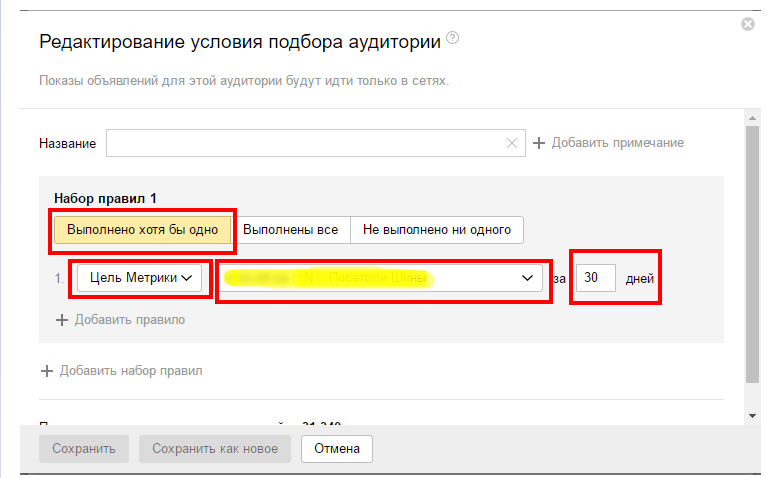Viewport: 767px width, 478px height.
Task: Open the Посетили Шины goal dropdown
Action: [381, 278]
